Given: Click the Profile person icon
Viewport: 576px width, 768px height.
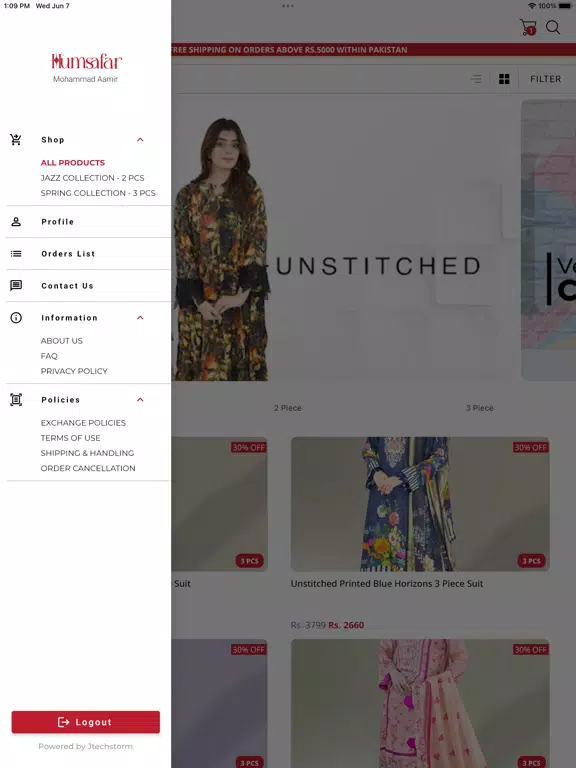Looking at the screenshot, I should click(16, 222).
